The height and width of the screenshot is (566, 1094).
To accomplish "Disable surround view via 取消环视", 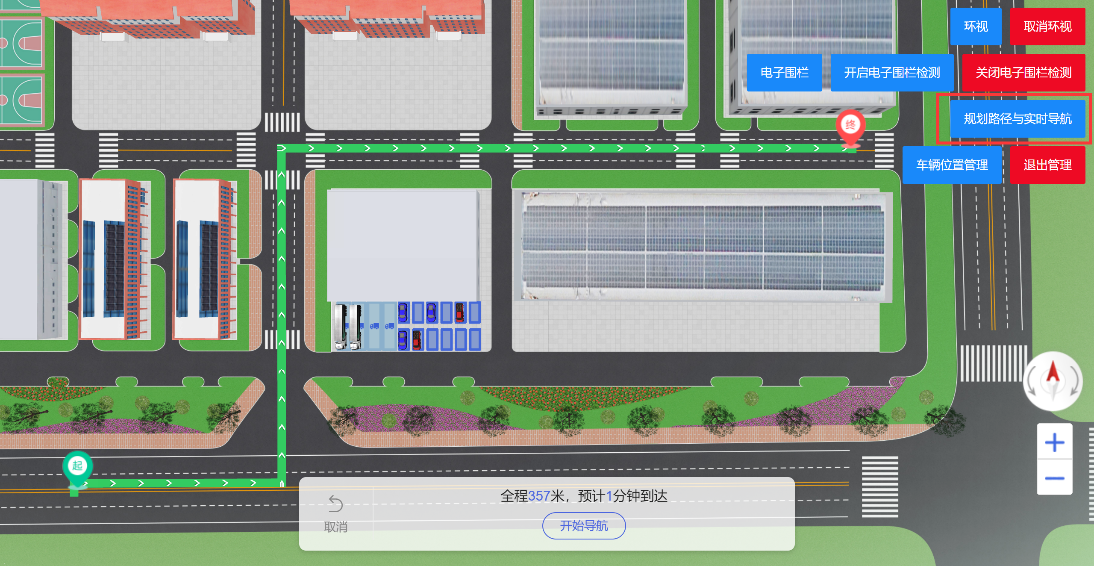I will tap(1047, 27).
